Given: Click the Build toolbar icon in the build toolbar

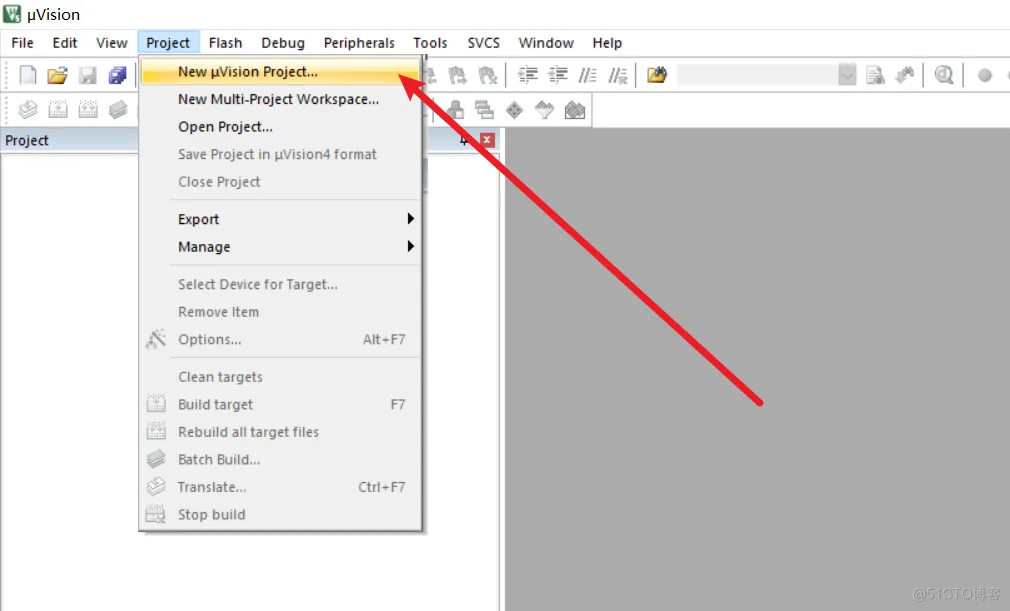Looking at the screenshot, I should point(58,109).
